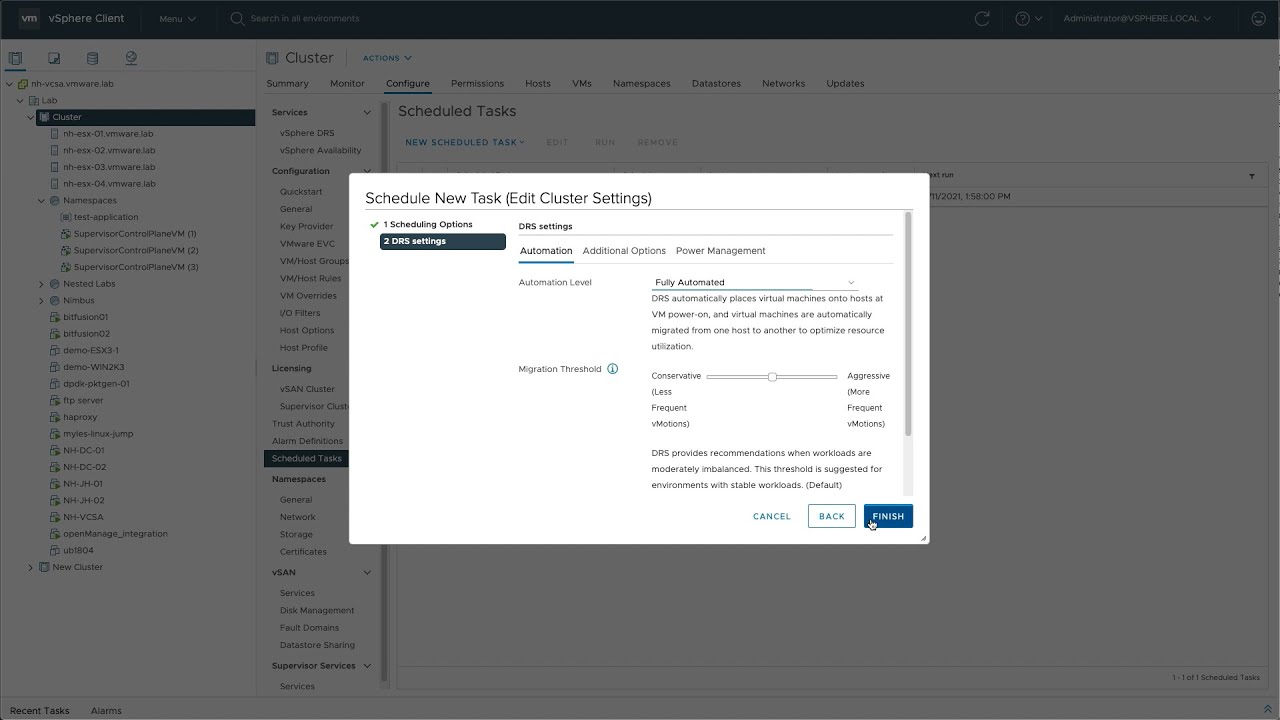Open the Permissions tab
The height and width of the screenshot is (720, 1280).
477,83
